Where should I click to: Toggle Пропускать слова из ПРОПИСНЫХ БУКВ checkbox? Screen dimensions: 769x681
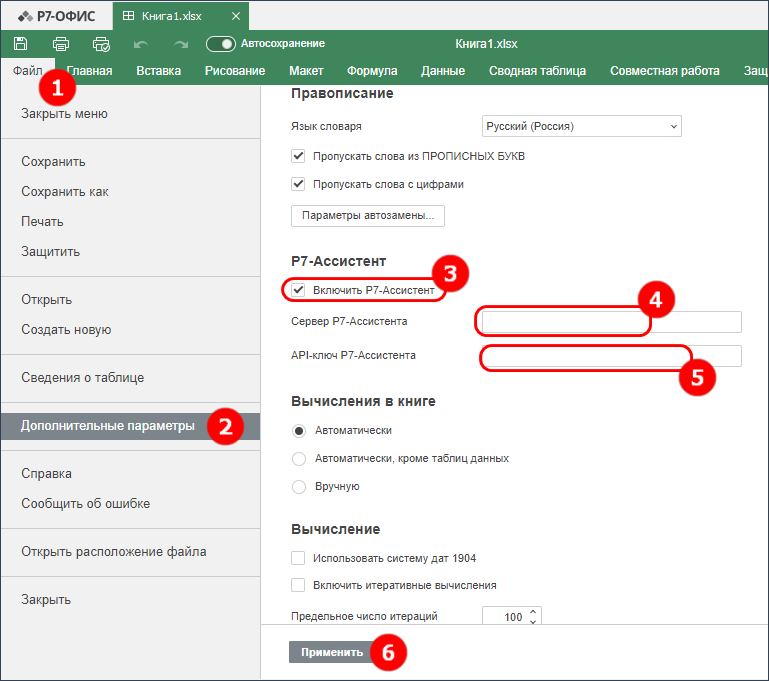(298, 156)
